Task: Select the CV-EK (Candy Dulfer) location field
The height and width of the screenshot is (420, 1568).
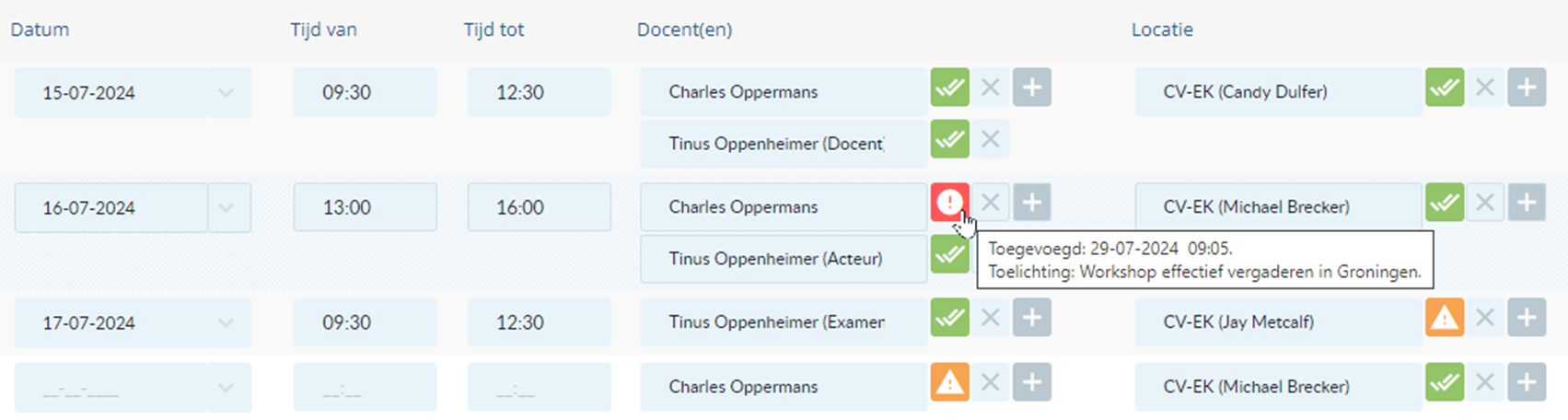Action: [x=1278, y=92]
